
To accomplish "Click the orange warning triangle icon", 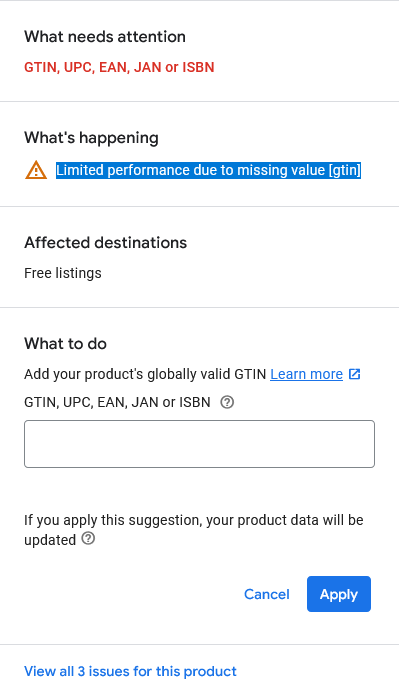I will coord(36,170).
